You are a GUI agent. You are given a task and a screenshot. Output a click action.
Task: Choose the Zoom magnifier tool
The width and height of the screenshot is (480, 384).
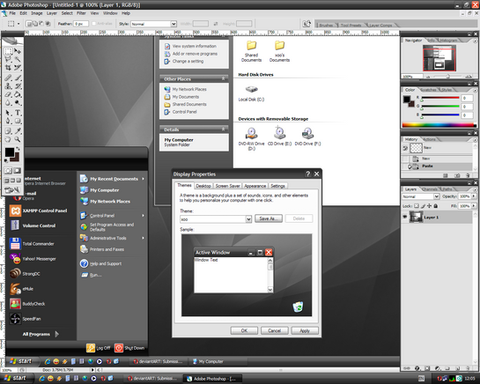tap(17, 139)
